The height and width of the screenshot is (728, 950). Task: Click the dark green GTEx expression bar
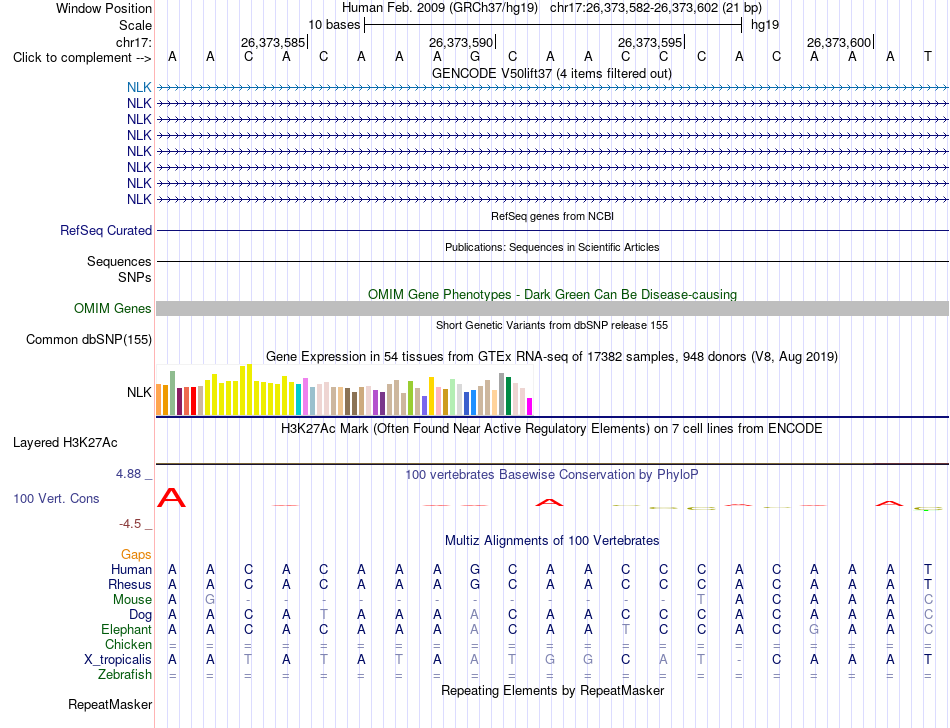point(509,396)
